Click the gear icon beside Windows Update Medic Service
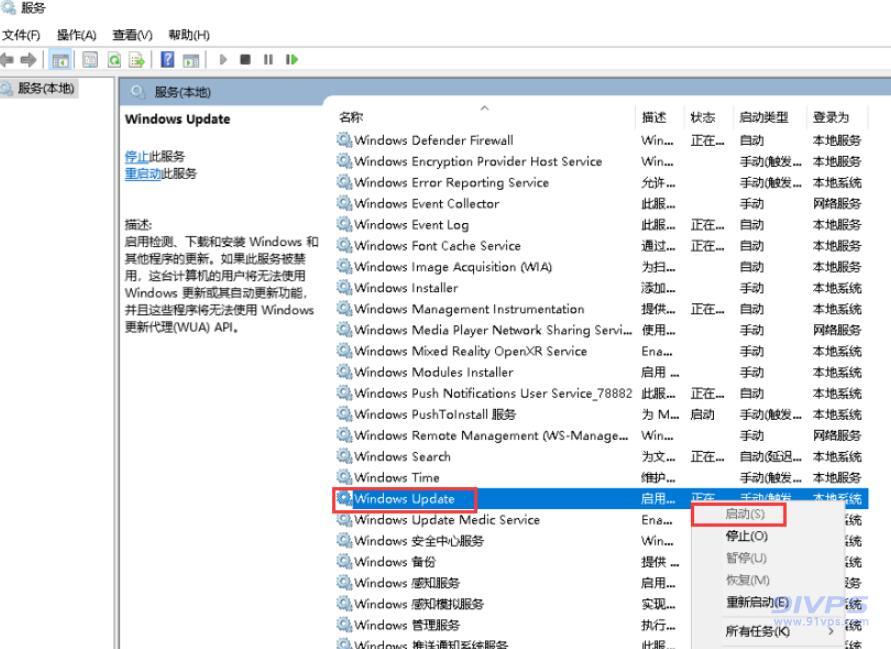891x649 pixels. [344, 519]
